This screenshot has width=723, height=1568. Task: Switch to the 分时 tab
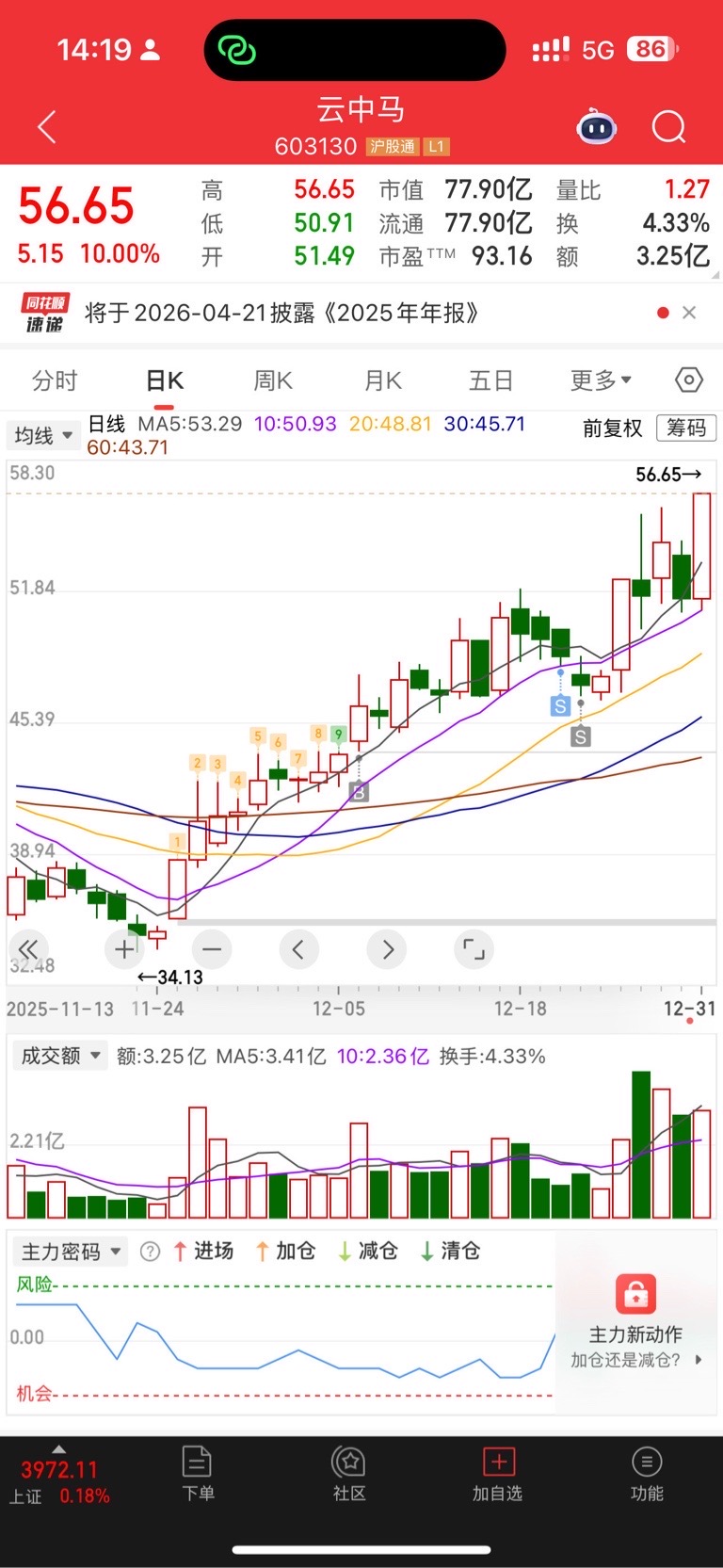[55, 380]
